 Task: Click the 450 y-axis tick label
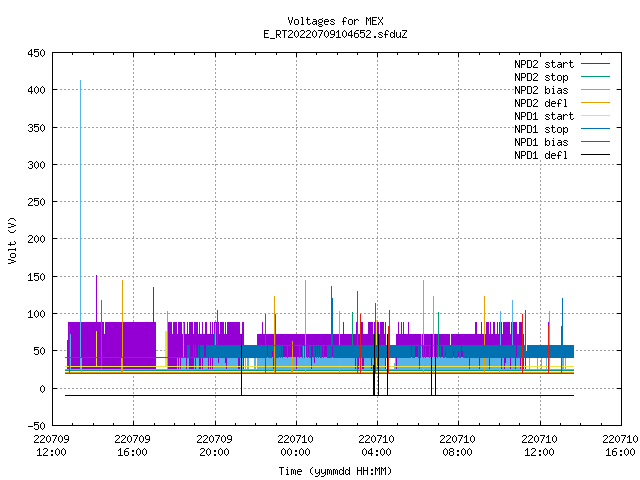(36, 53)
